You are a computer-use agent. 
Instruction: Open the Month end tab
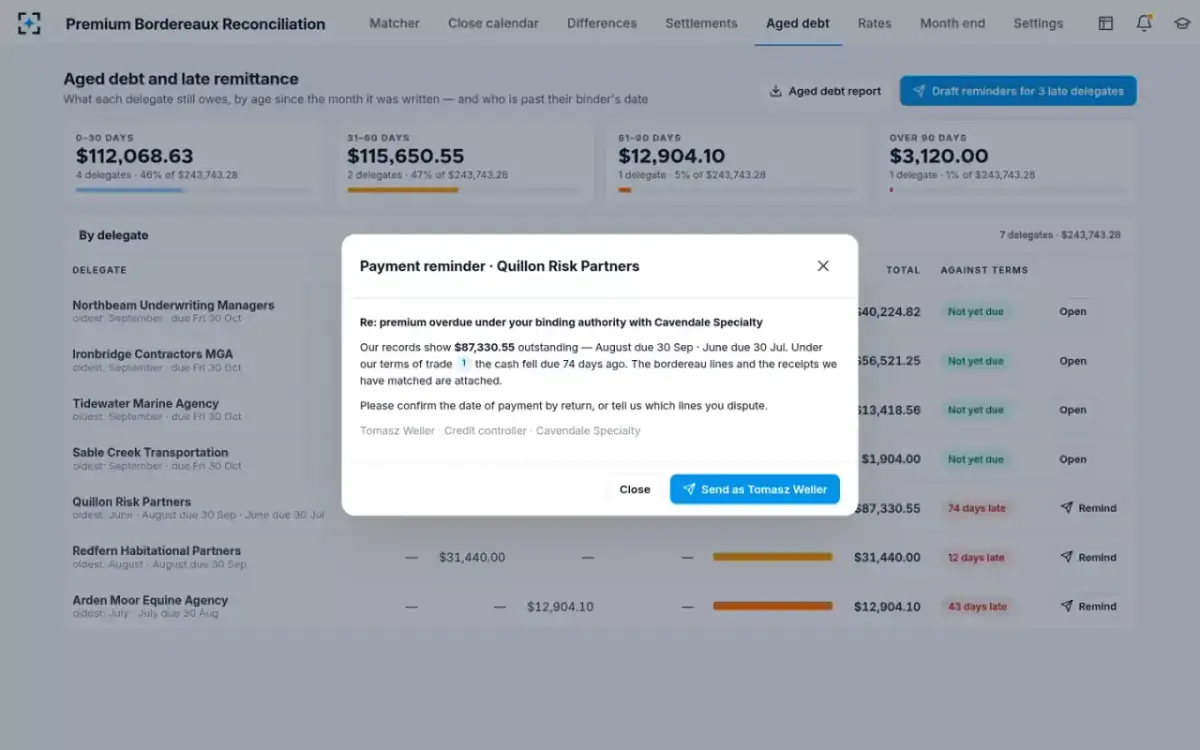coord(952,23)
